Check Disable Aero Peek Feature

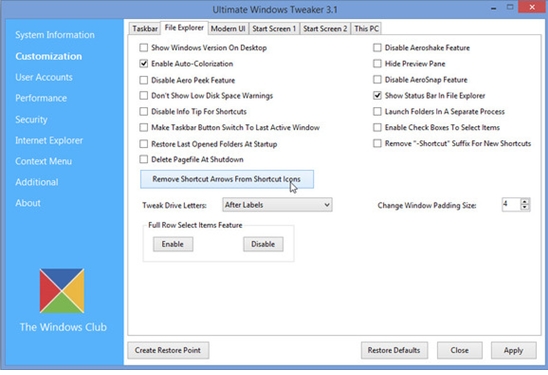click(144, 80)
